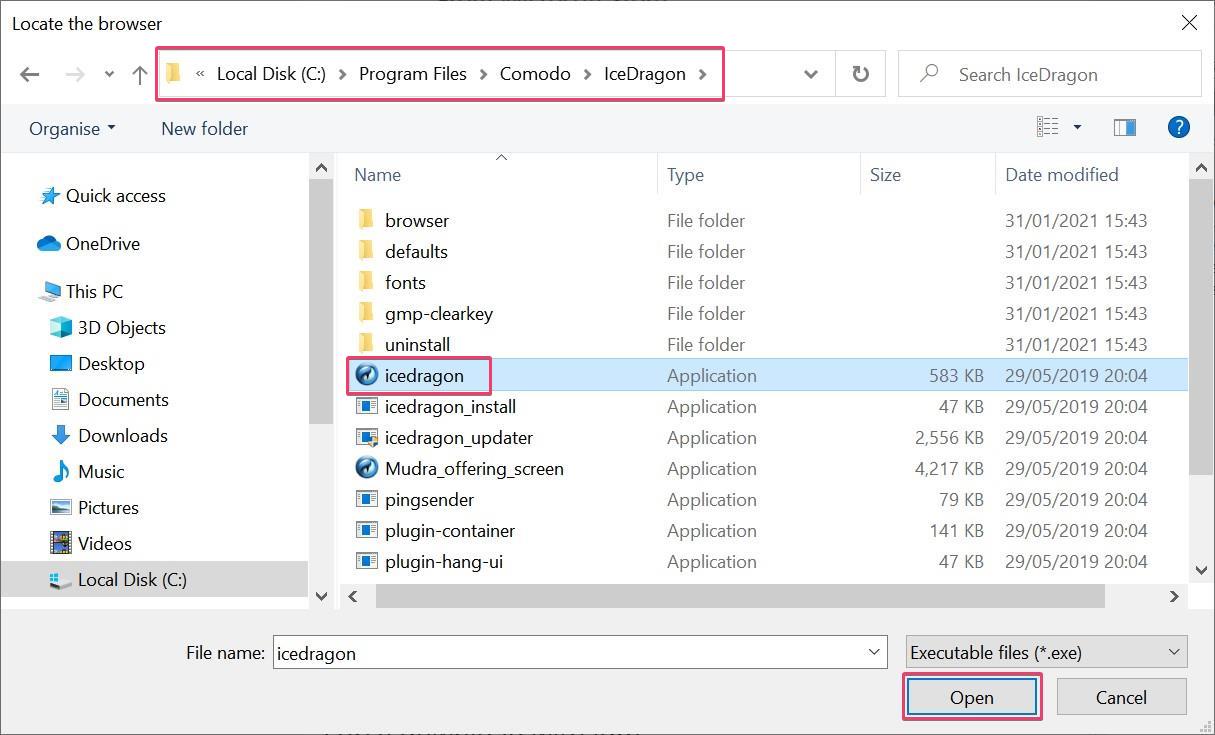Go up one folder level
This screenshot has width=1215, height=735.
[x=140, y=74]
